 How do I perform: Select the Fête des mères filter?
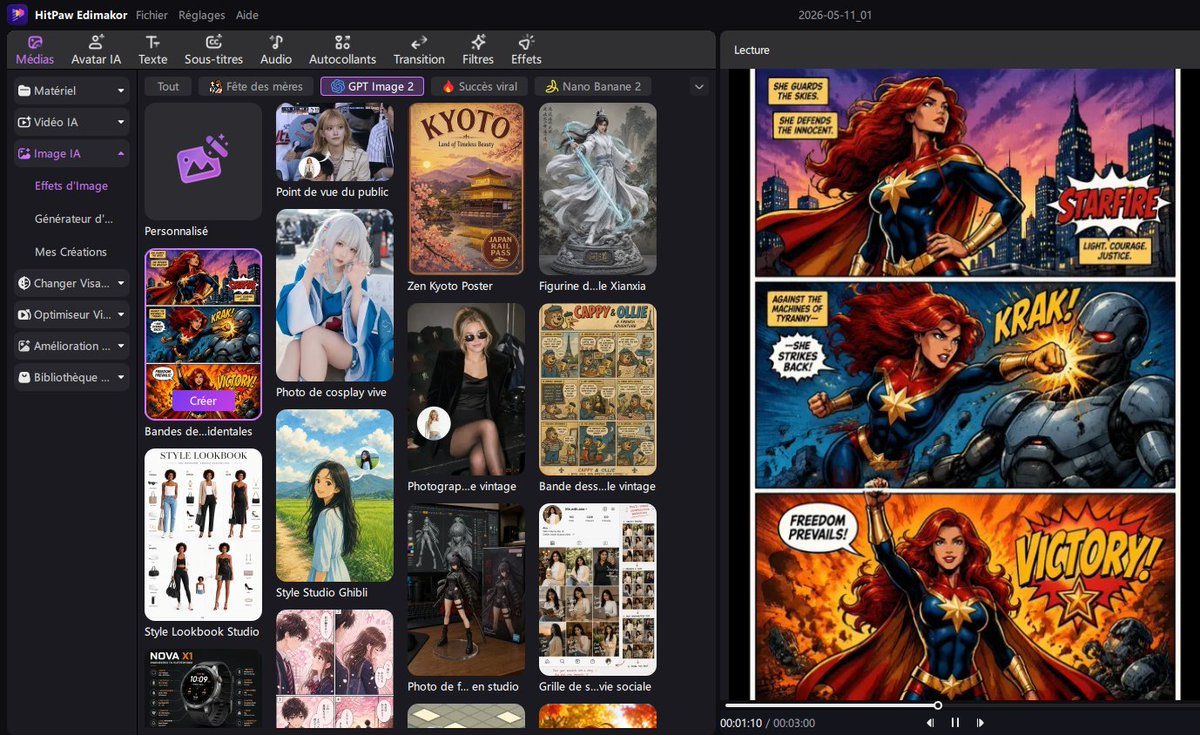click(x=256, y=87)
